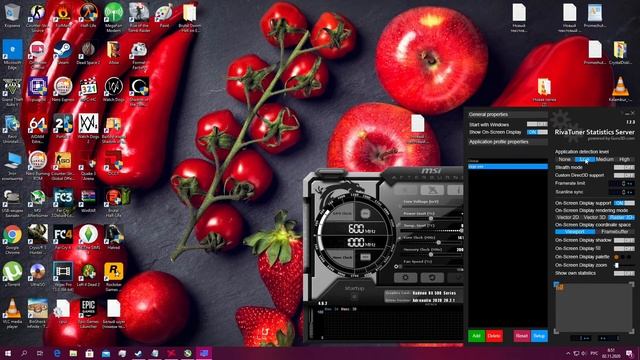Toggle Show On-Screen Display switch

tap(537, 132)
